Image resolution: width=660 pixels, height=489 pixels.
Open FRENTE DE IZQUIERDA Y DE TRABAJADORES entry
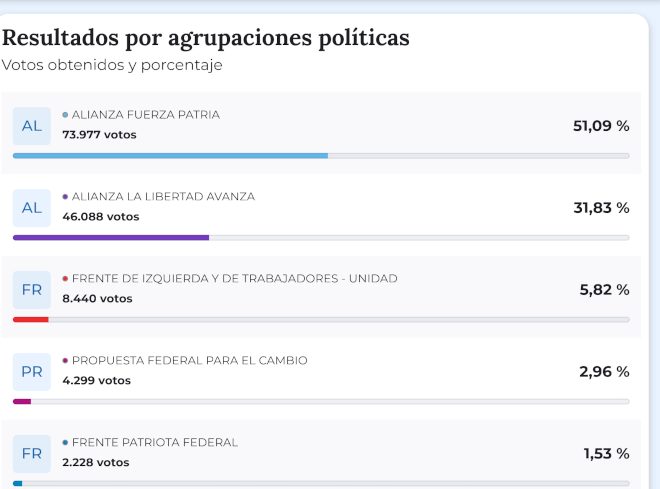tap(234, 279)
